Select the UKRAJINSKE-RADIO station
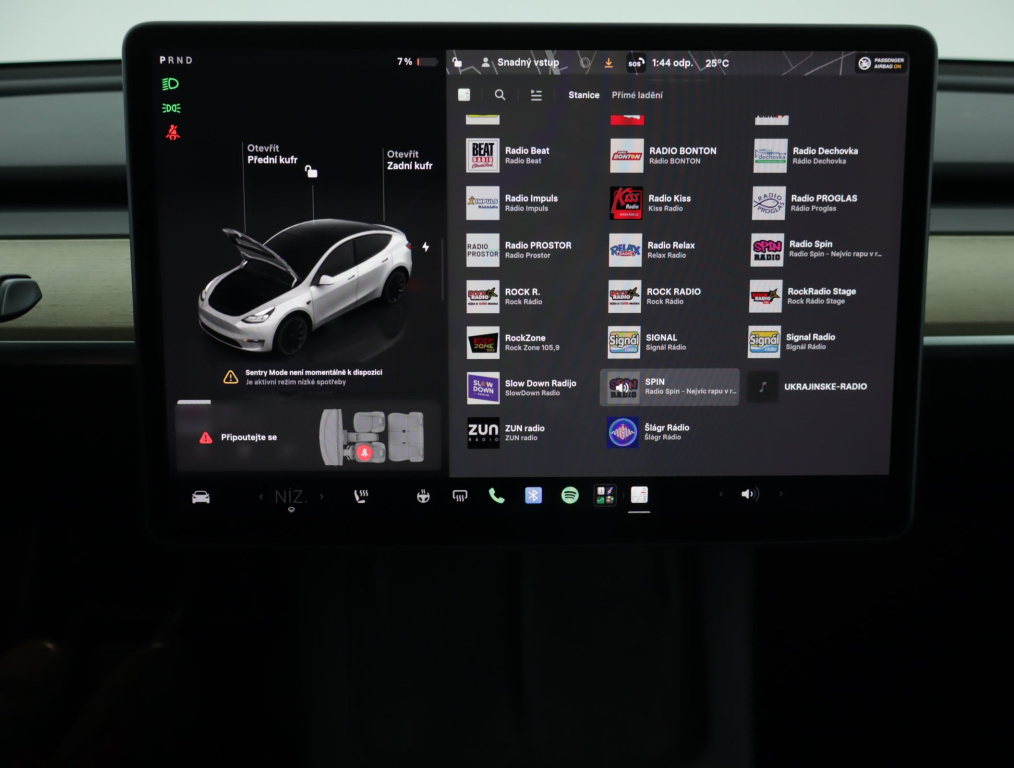Viewport: 1014px width, 768px height. click(811, 387)
